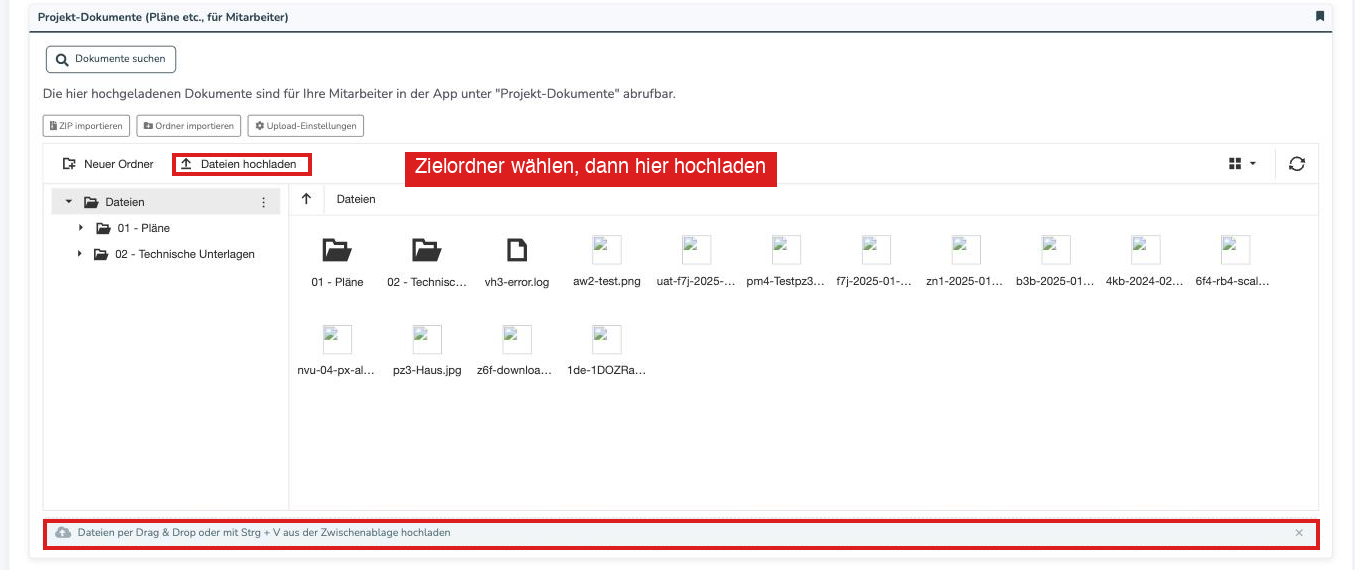Select the uat-f7j-2025 file thumbnail
The width and height of the screenshot is (1355, 570).
[697, 249]
